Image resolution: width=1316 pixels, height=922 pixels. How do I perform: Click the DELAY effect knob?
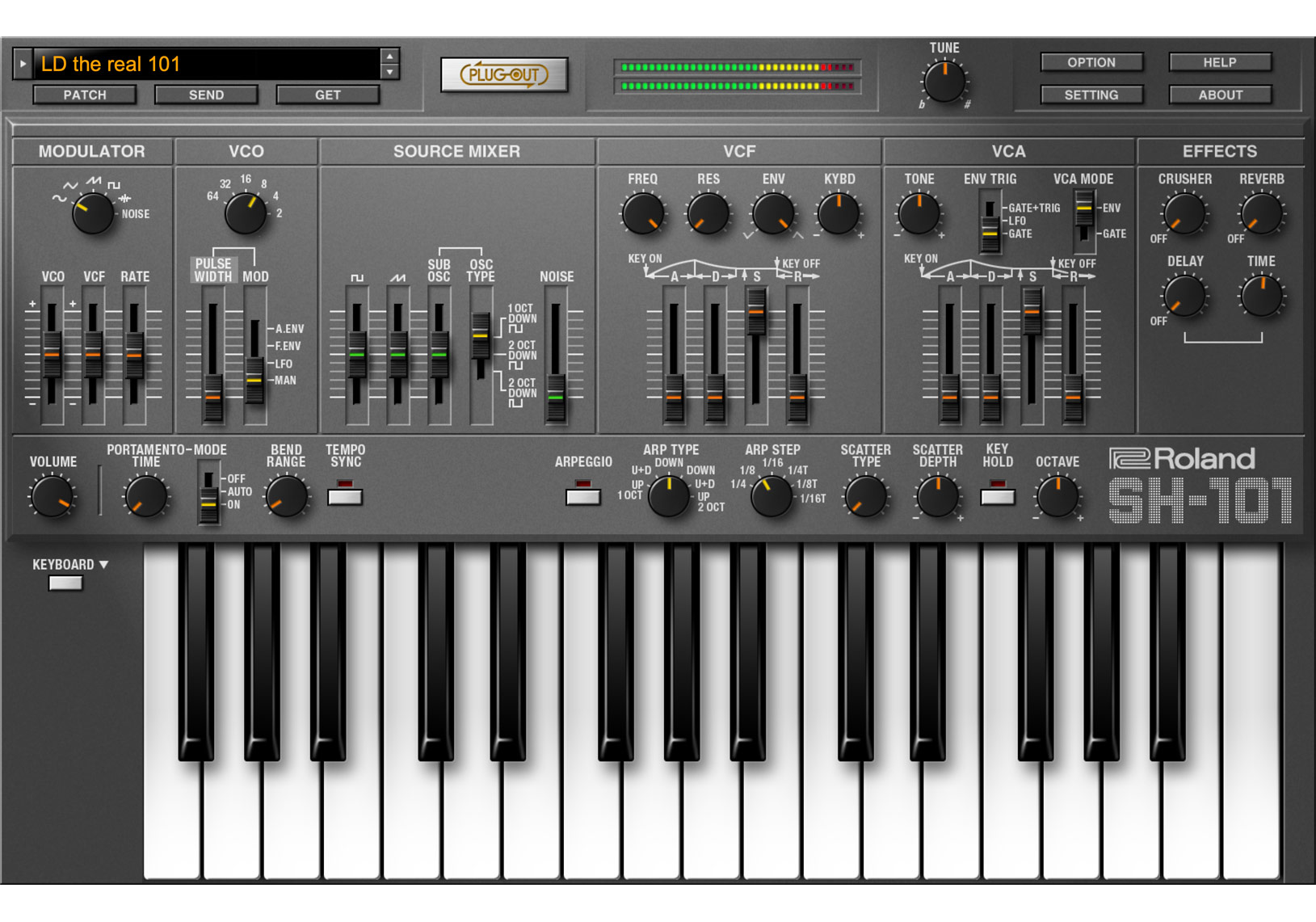pos(1184,296)
